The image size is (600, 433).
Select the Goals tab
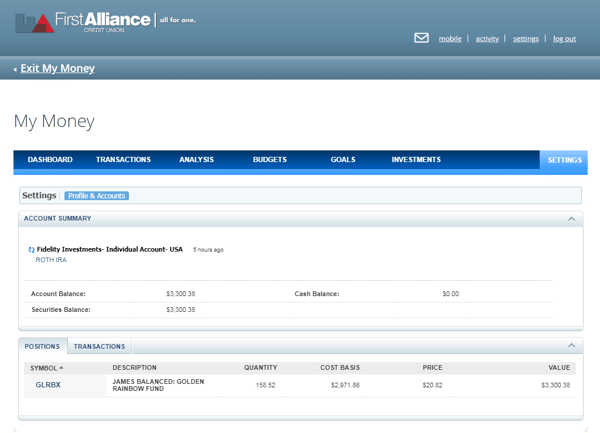click(x=343, y=160)
